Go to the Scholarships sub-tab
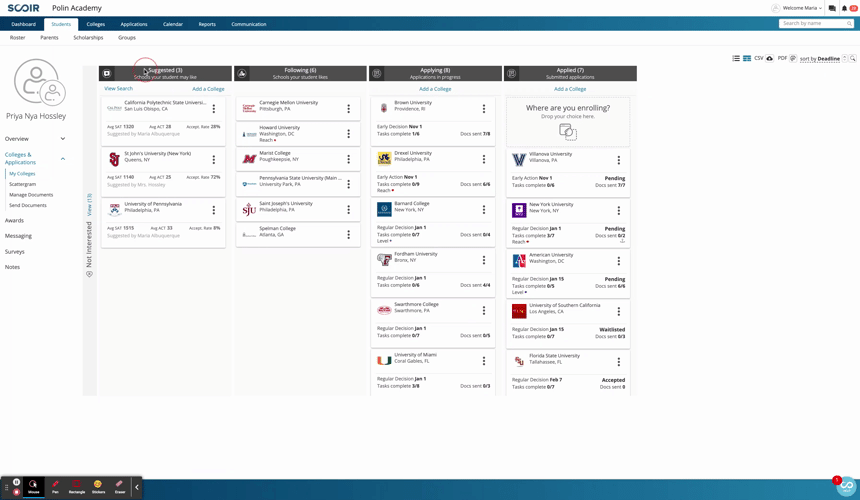Image resolution: width=860 pixels, height=500 pixels. 88,38
